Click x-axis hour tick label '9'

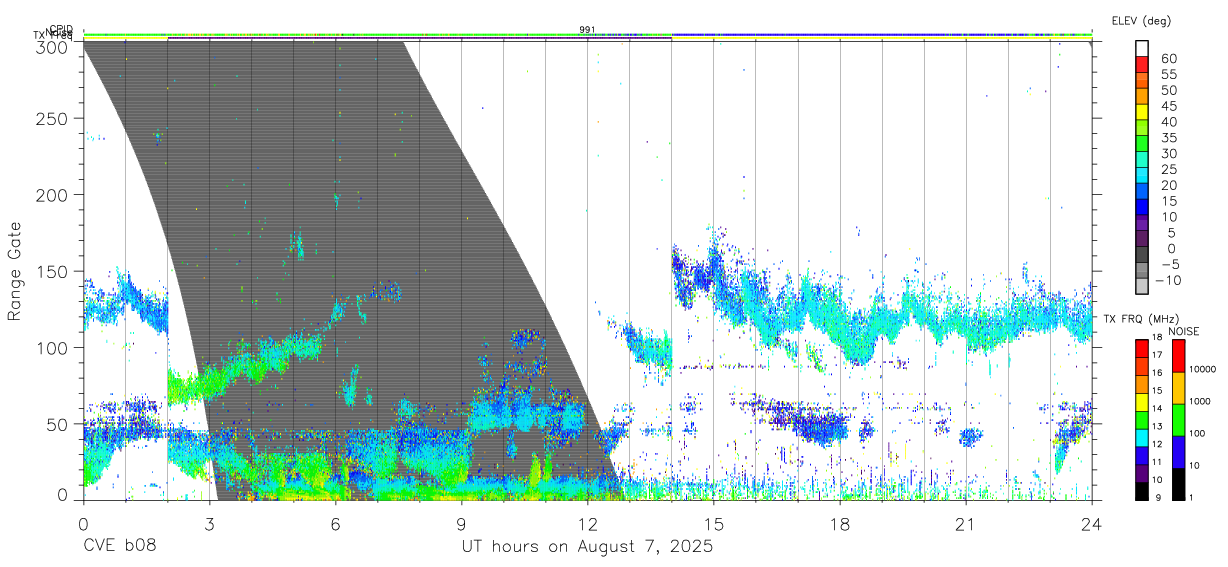pyautogui.click(x=461, y=524)
